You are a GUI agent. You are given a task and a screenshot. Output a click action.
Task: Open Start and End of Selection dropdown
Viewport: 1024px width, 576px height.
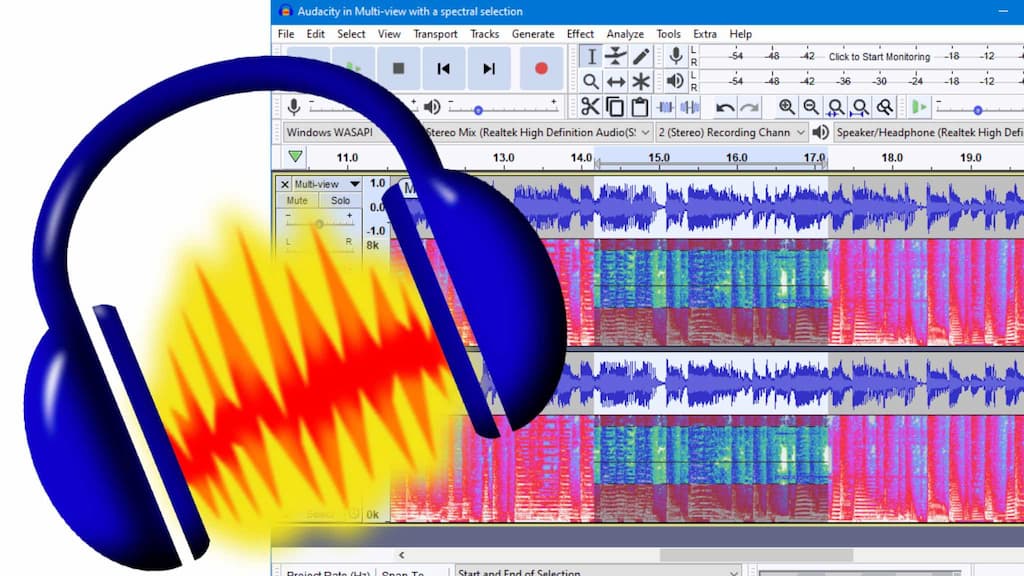pos(598,571)
